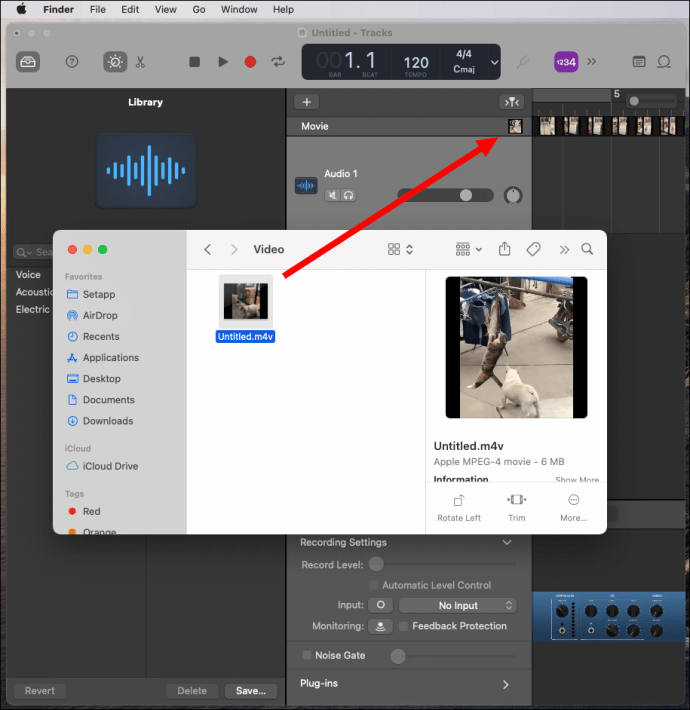The height and width of the screenshot is (710, 690).
Task: Click the Finder Tags icon
Action: [x=533, y=249]
